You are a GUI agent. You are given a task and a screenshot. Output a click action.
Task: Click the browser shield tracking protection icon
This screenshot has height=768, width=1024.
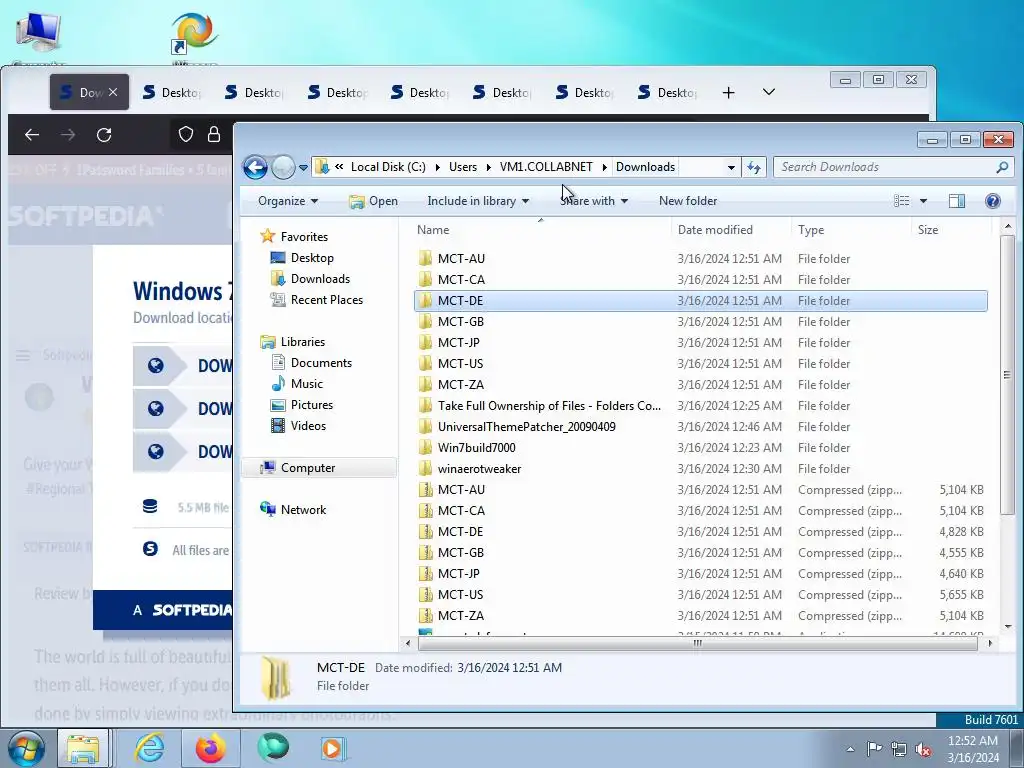186,135
